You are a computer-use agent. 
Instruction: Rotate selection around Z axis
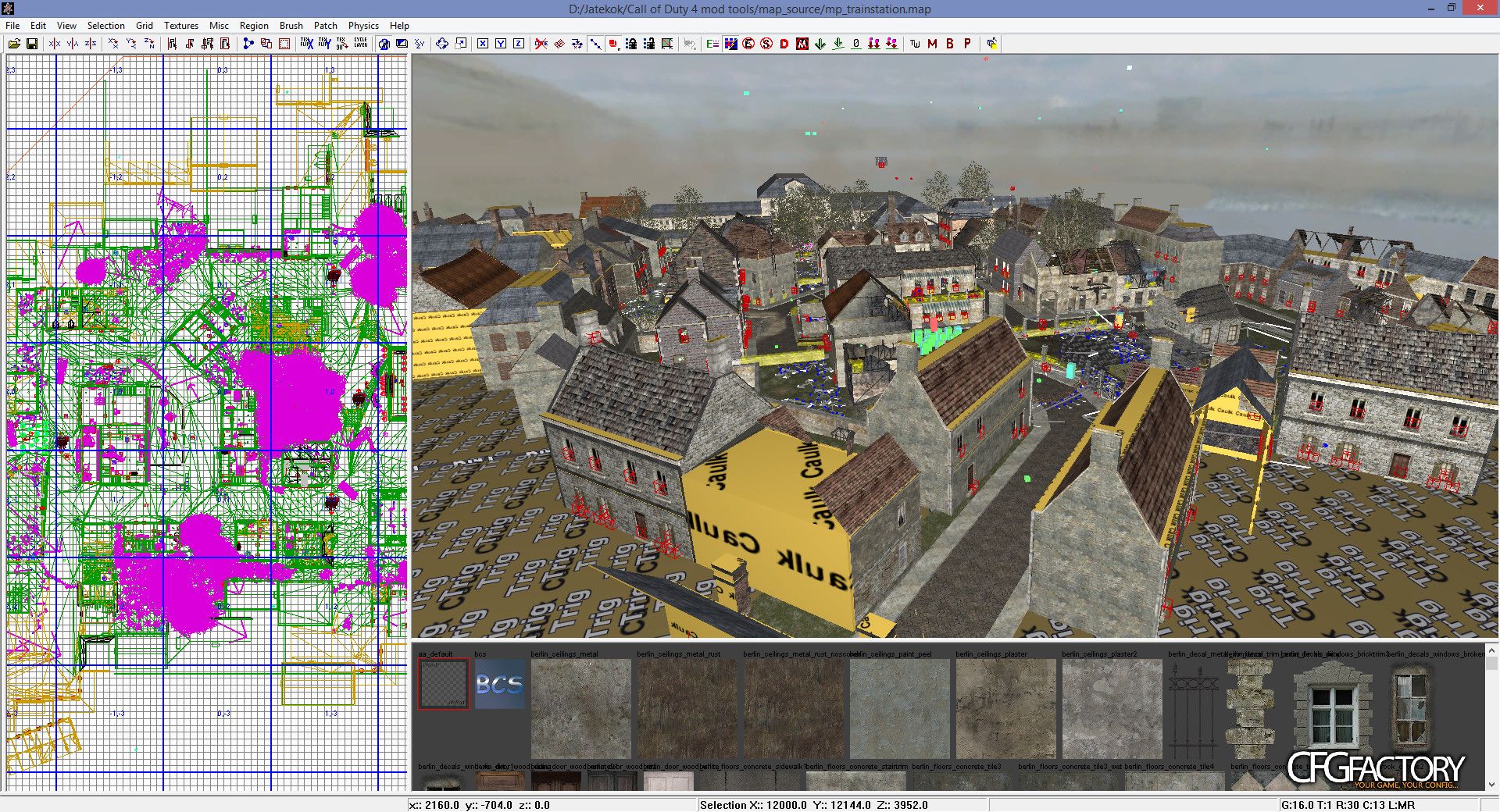pos(149,44)
